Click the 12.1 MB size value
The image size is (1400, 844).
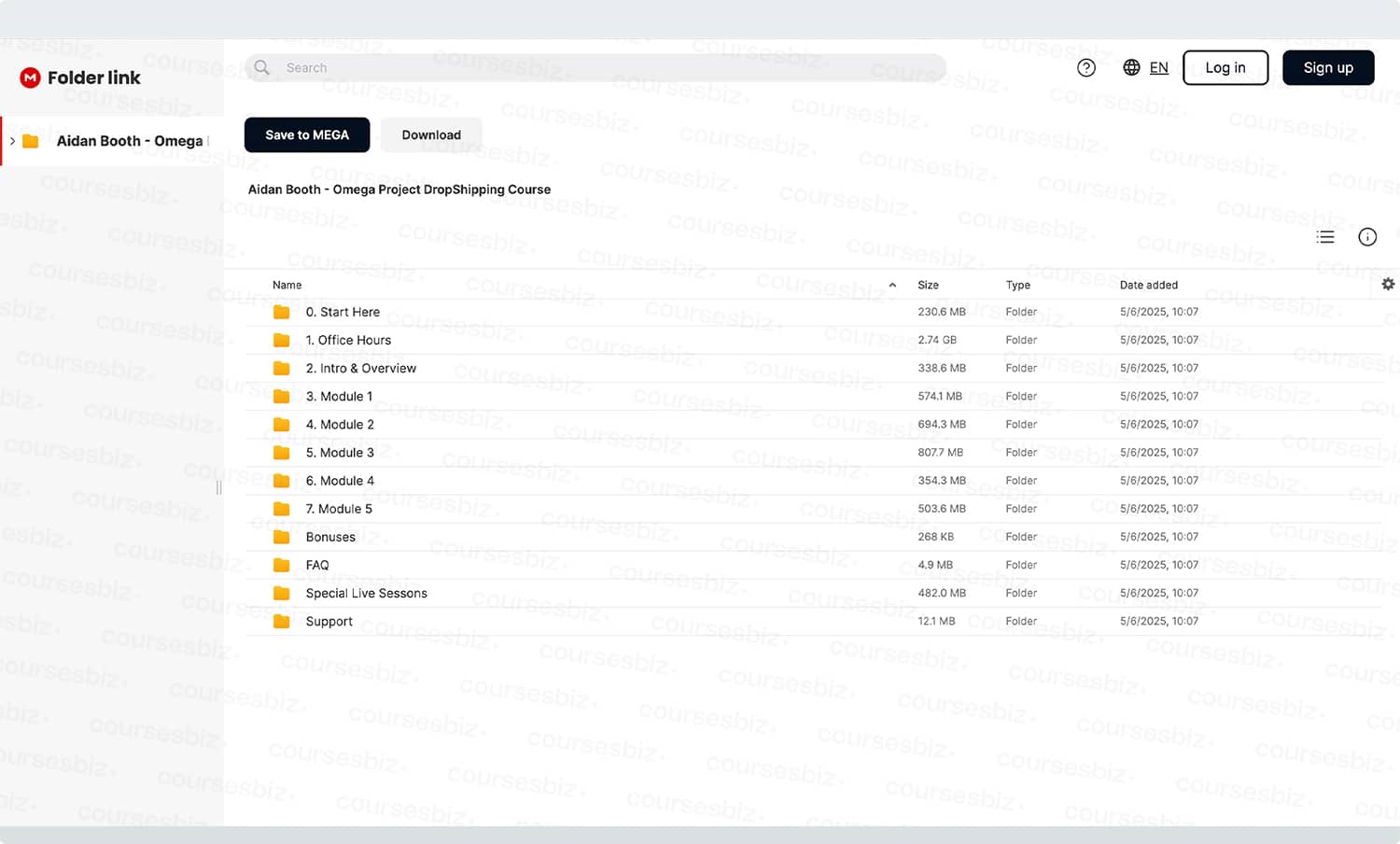point(936,621)
